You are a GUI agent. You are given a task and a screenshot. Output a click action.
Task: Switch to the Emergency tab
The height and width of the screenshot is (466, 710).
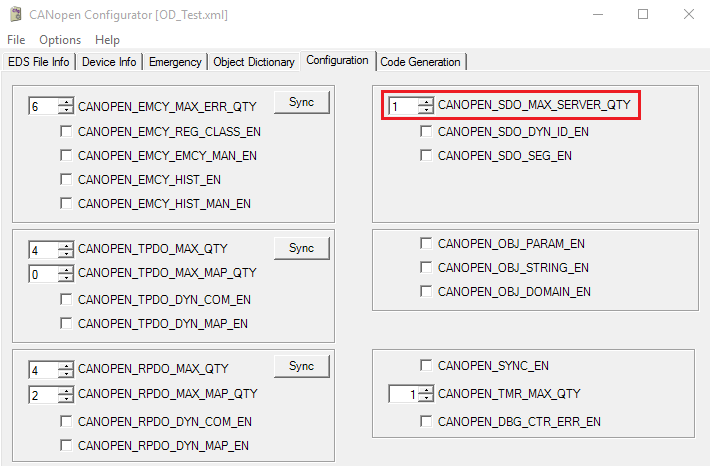coord(175,62)
